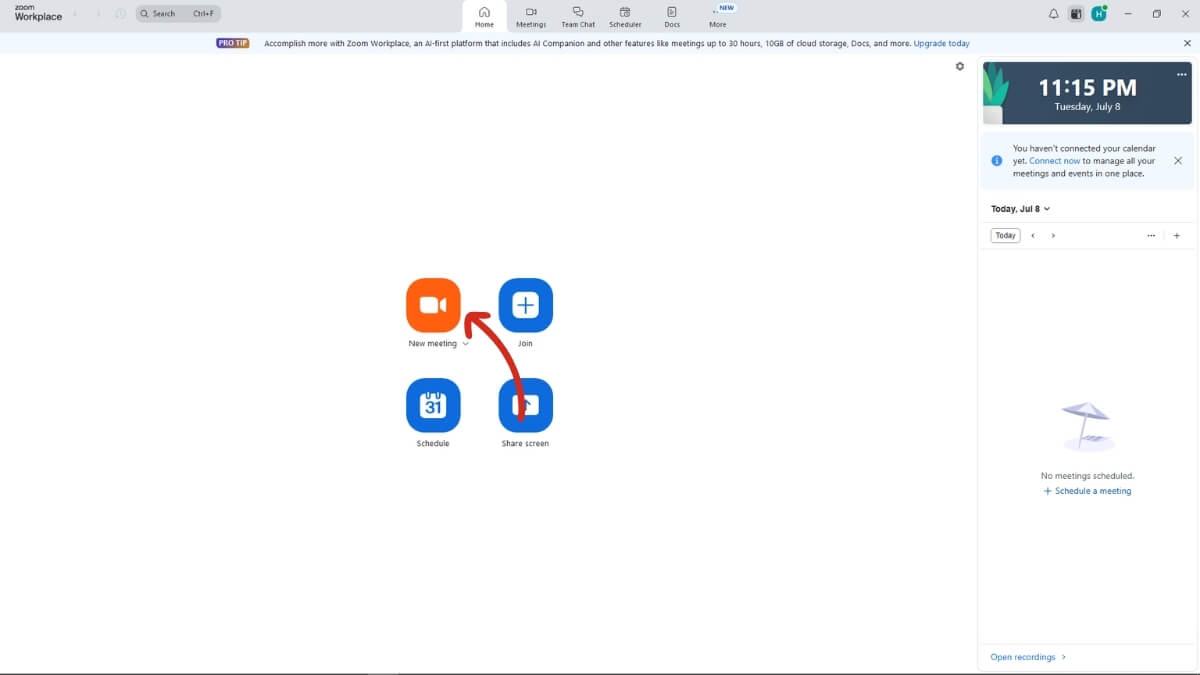Viewport: 1200px width, 675px height.
Task: Click the Share screen icon
Action: (x=525, y=405)
